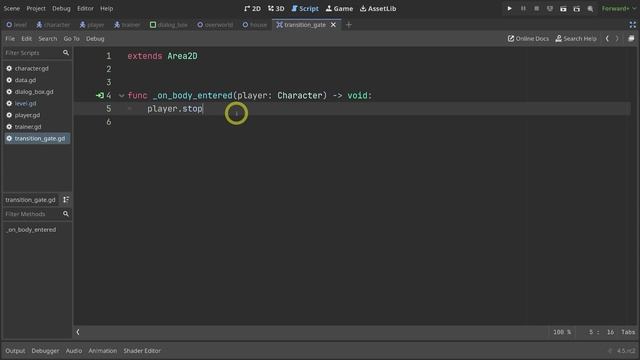The image size is (640, 360).
Task: Click the Search Help button
Action: (x=576, y=38)
